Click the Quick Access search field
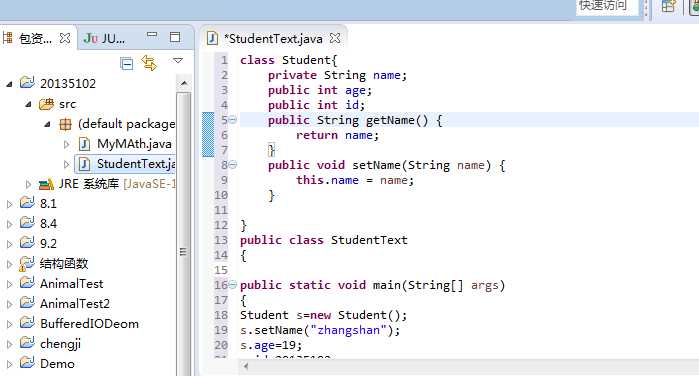This screenshot has height=376, width=699. [607, 7]
